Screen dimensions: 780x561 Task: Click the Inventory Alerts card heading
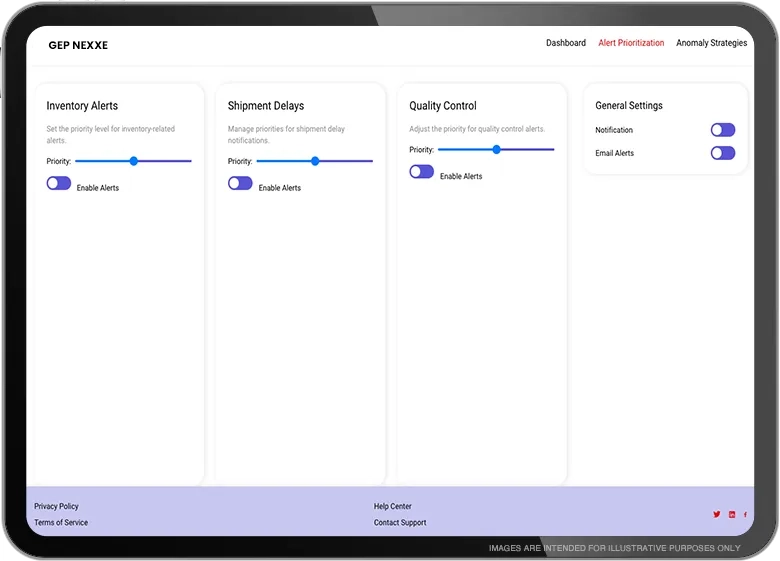tap(82, 106)
